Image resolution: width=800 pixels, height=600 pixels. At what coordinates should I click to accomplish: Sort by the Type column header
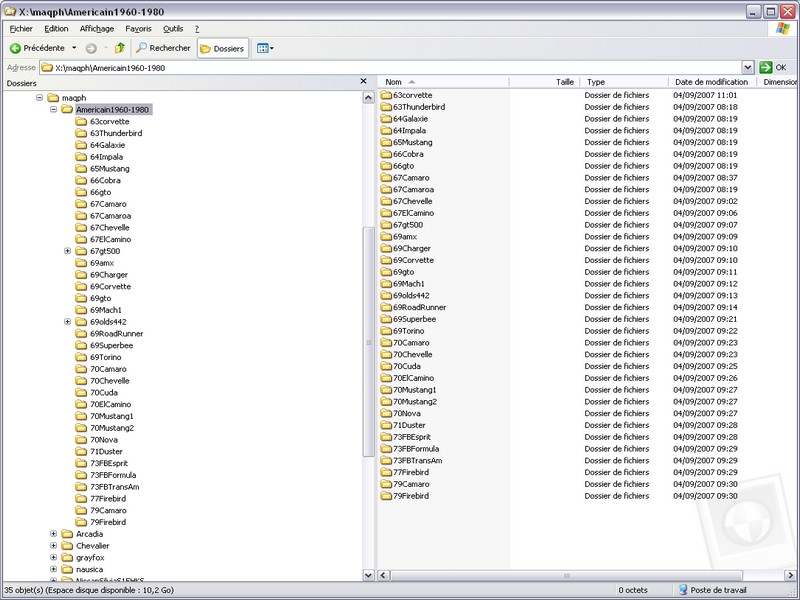click(624, 82)
